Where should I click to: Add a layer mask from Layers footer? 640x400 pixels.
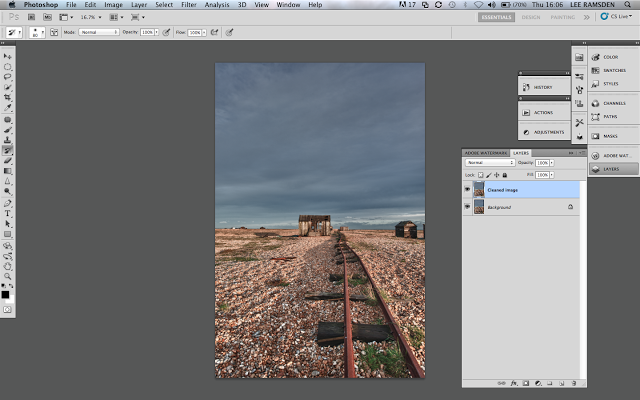526,383
